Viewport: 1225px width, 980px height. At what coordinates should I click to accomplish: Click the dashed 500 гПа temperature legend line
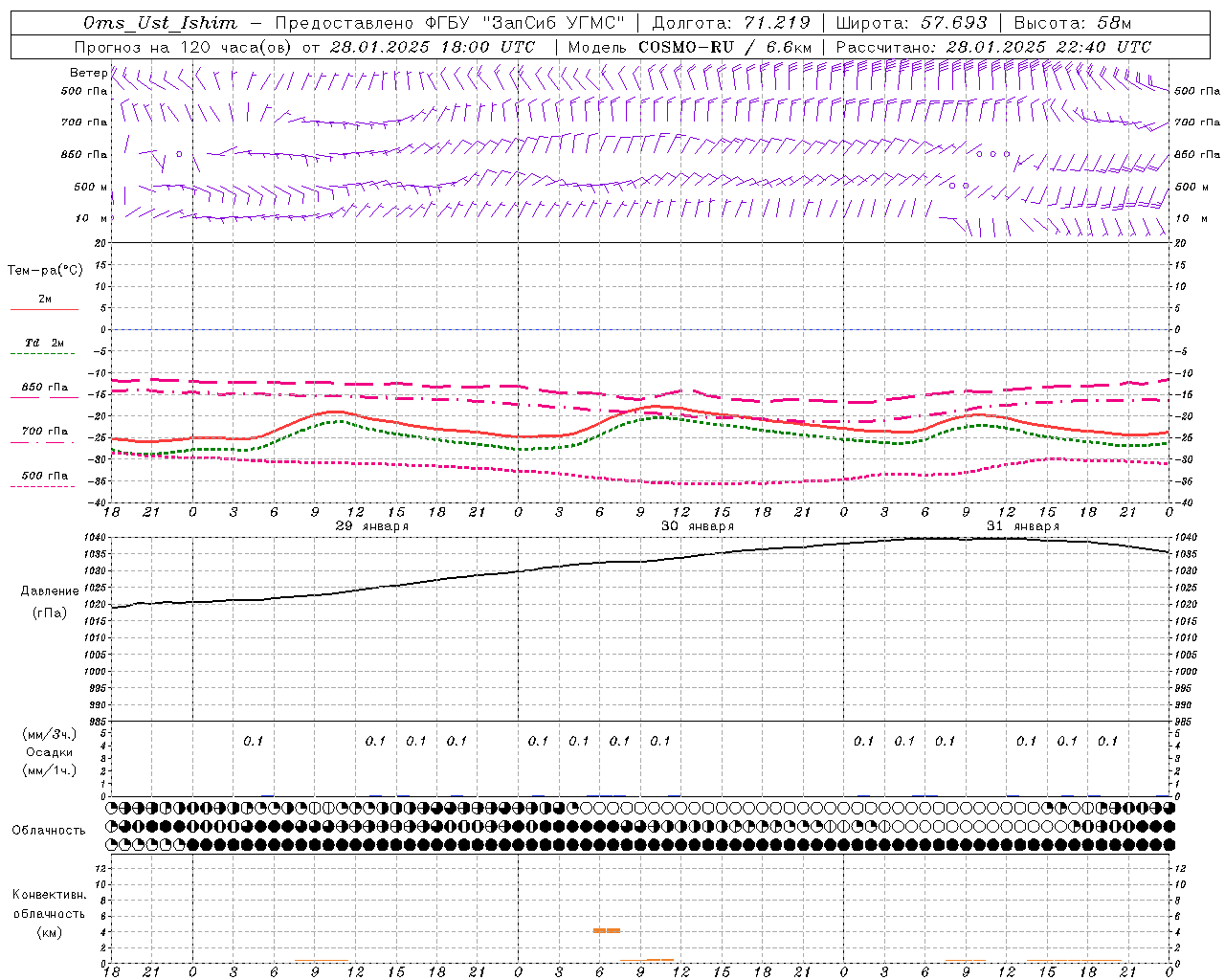[44, 486]
